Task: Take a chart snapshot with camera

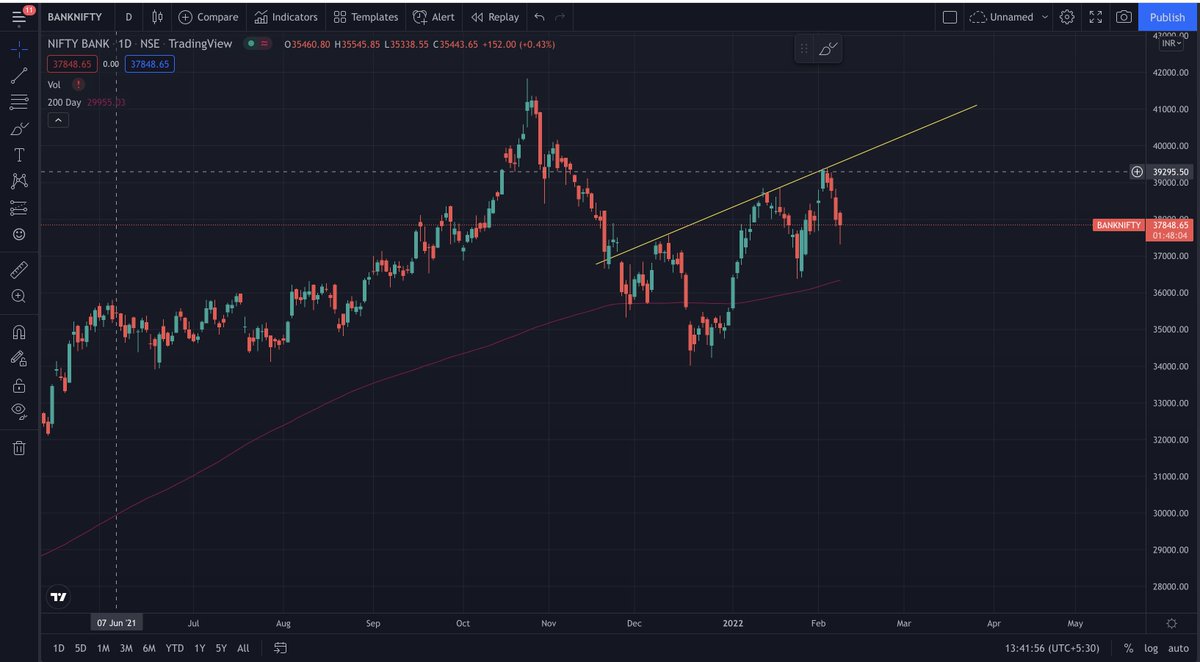Action: coord(1124,17)
